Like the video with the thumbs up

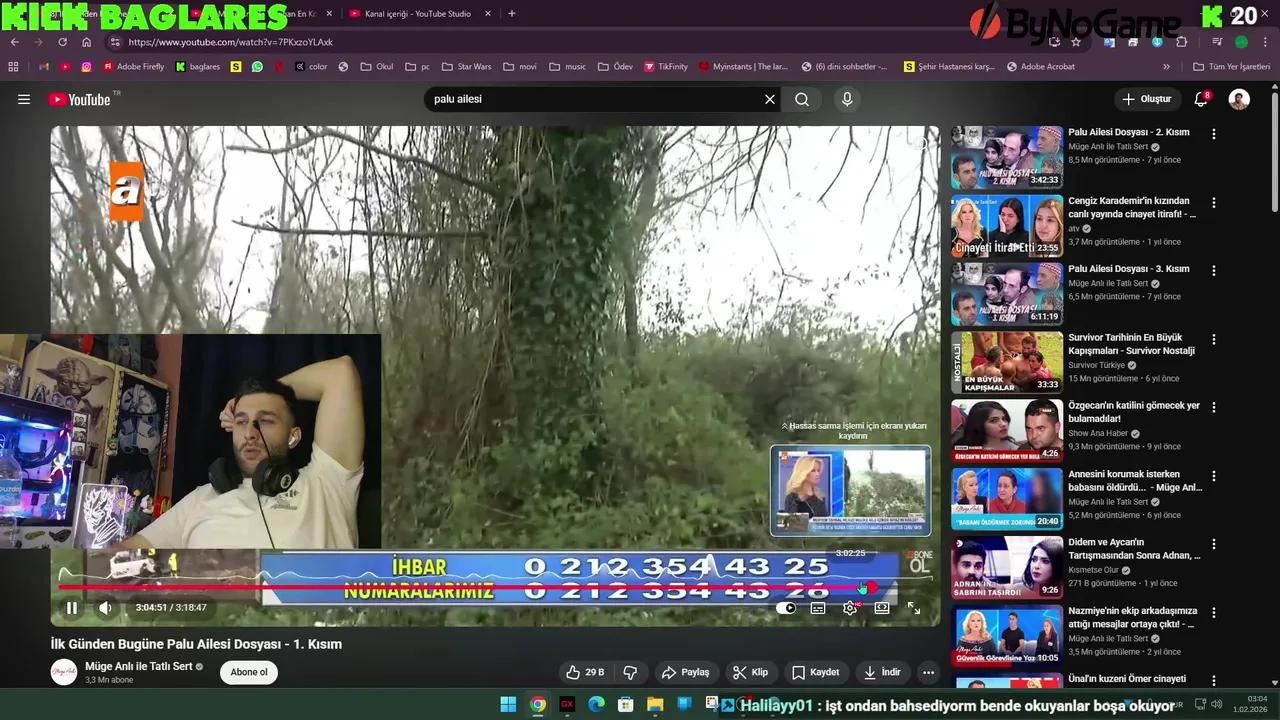pyautogui.click(x=572, y=672)
